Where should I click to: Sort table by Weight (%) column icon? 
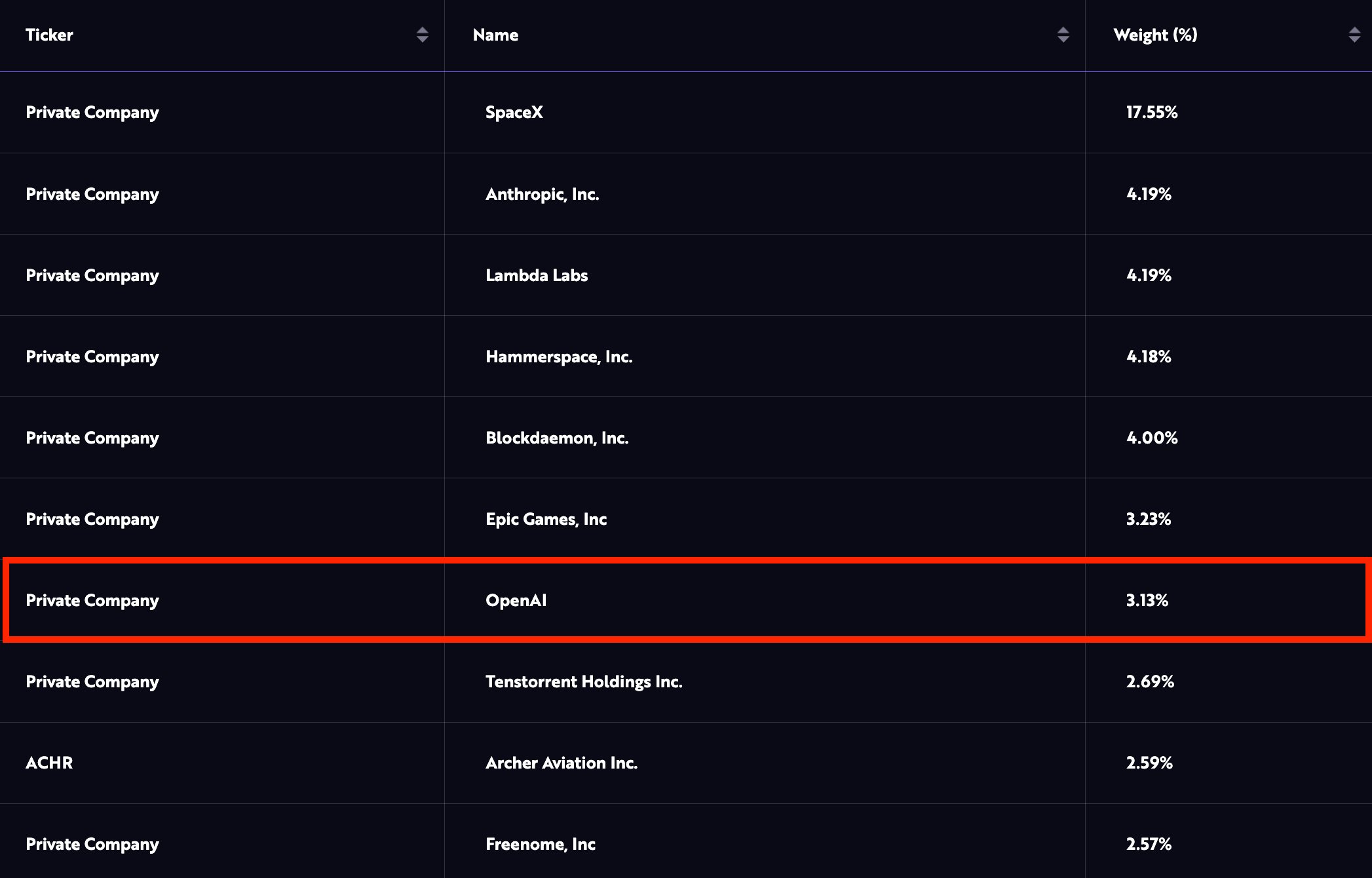coord(1354,35)
